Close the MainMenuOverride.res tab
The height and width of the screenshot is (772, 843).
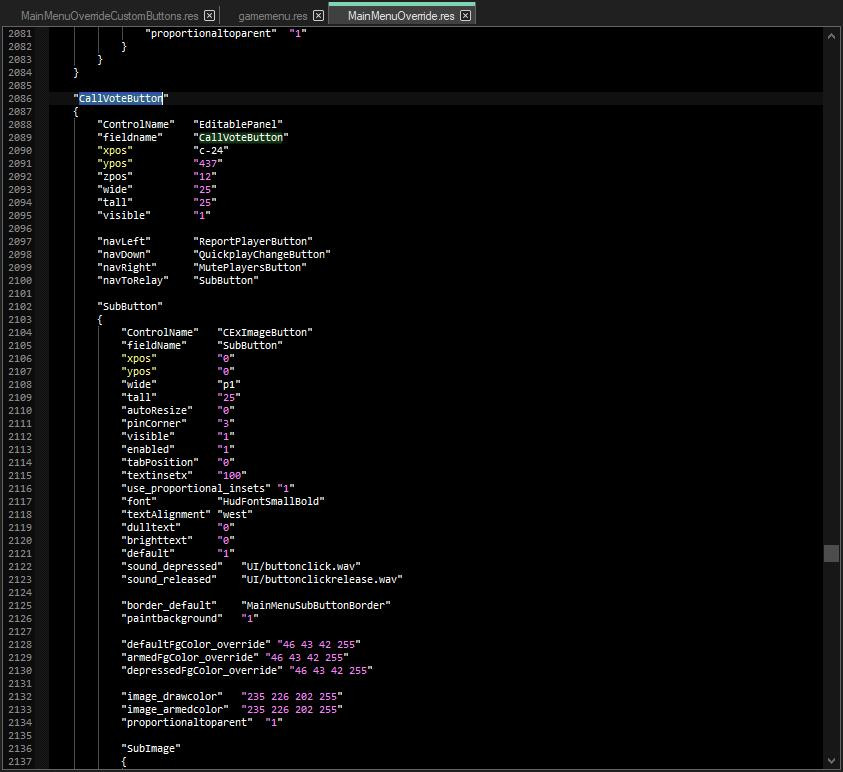(465, 16)
